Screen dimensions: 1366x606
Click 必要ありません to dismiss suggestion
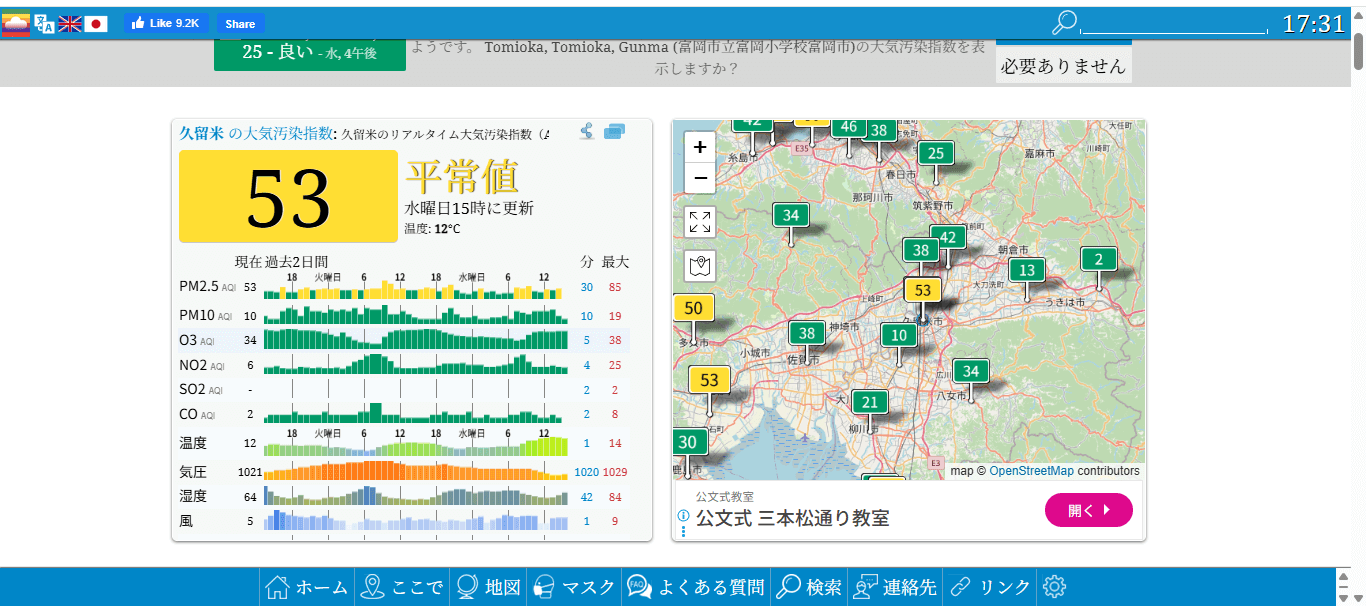(1063, 66)
